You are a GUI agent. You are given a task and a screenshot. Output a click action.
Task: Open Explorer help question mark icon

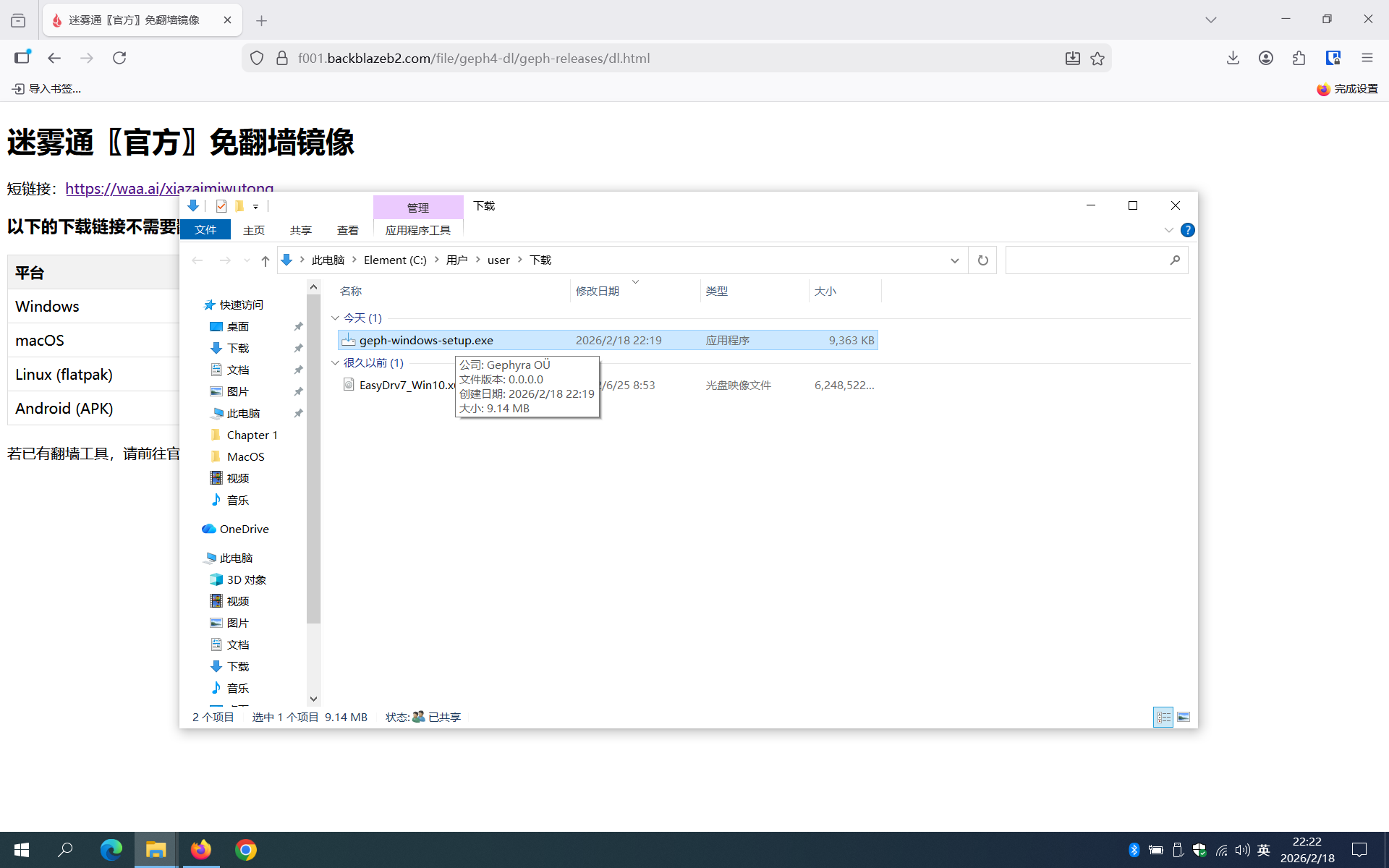point(1187,230)
